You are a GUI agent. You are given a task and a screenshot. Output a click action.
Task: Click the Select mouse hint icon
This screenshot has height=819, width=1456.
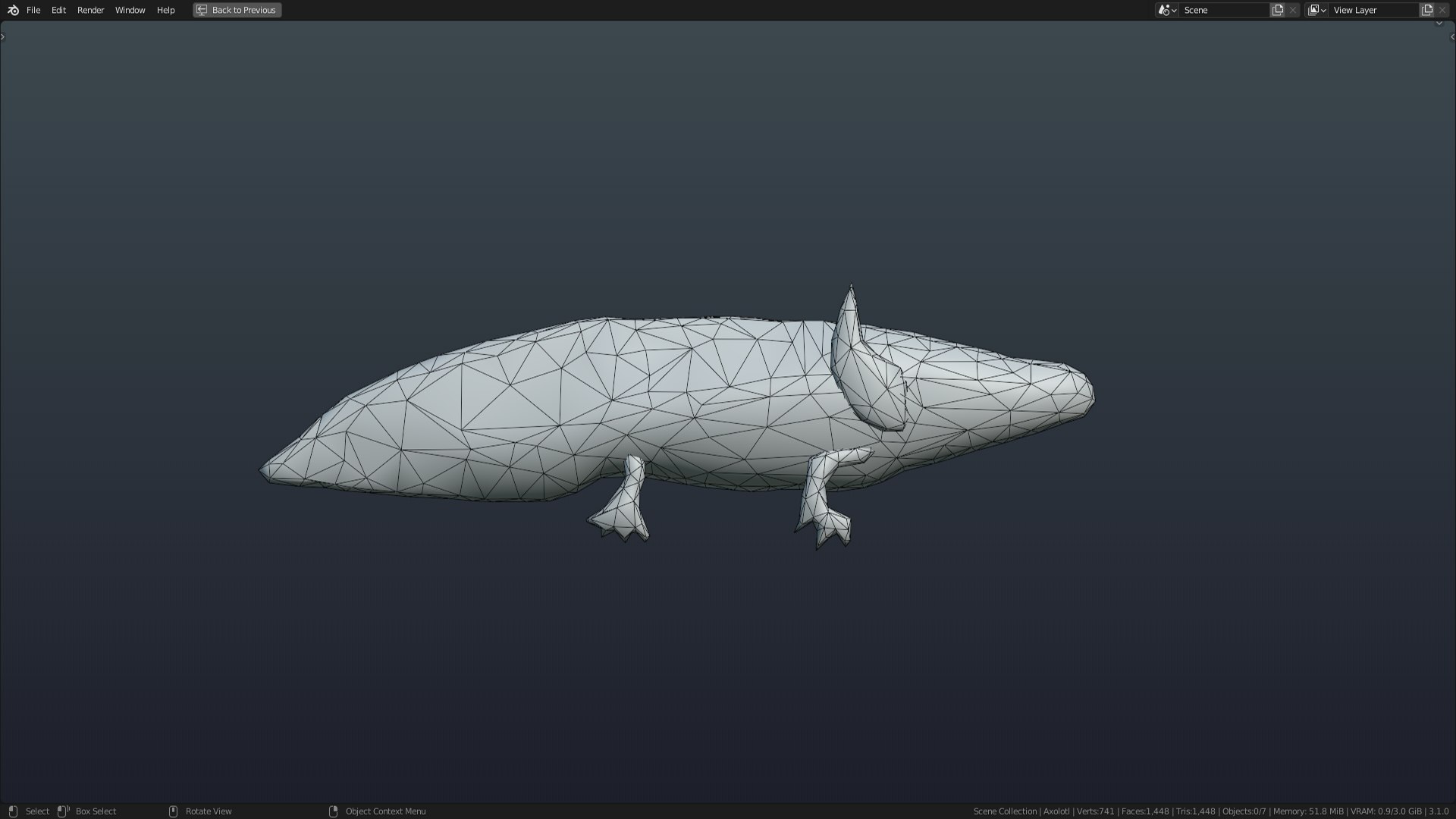click(13, 811)
